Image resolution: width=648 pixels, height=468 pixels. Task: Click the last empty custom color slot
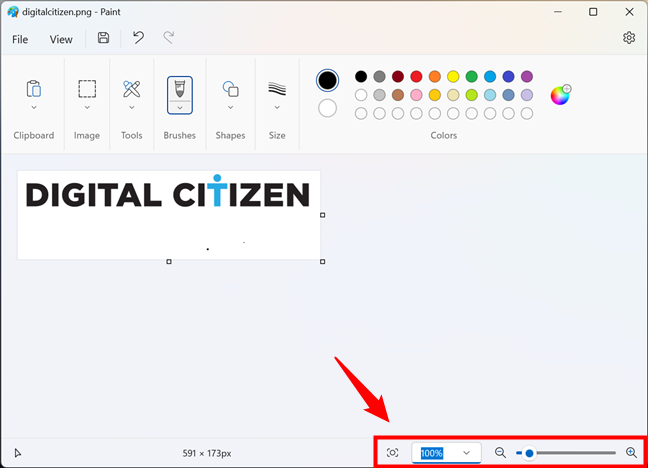(x=527, y=113)
